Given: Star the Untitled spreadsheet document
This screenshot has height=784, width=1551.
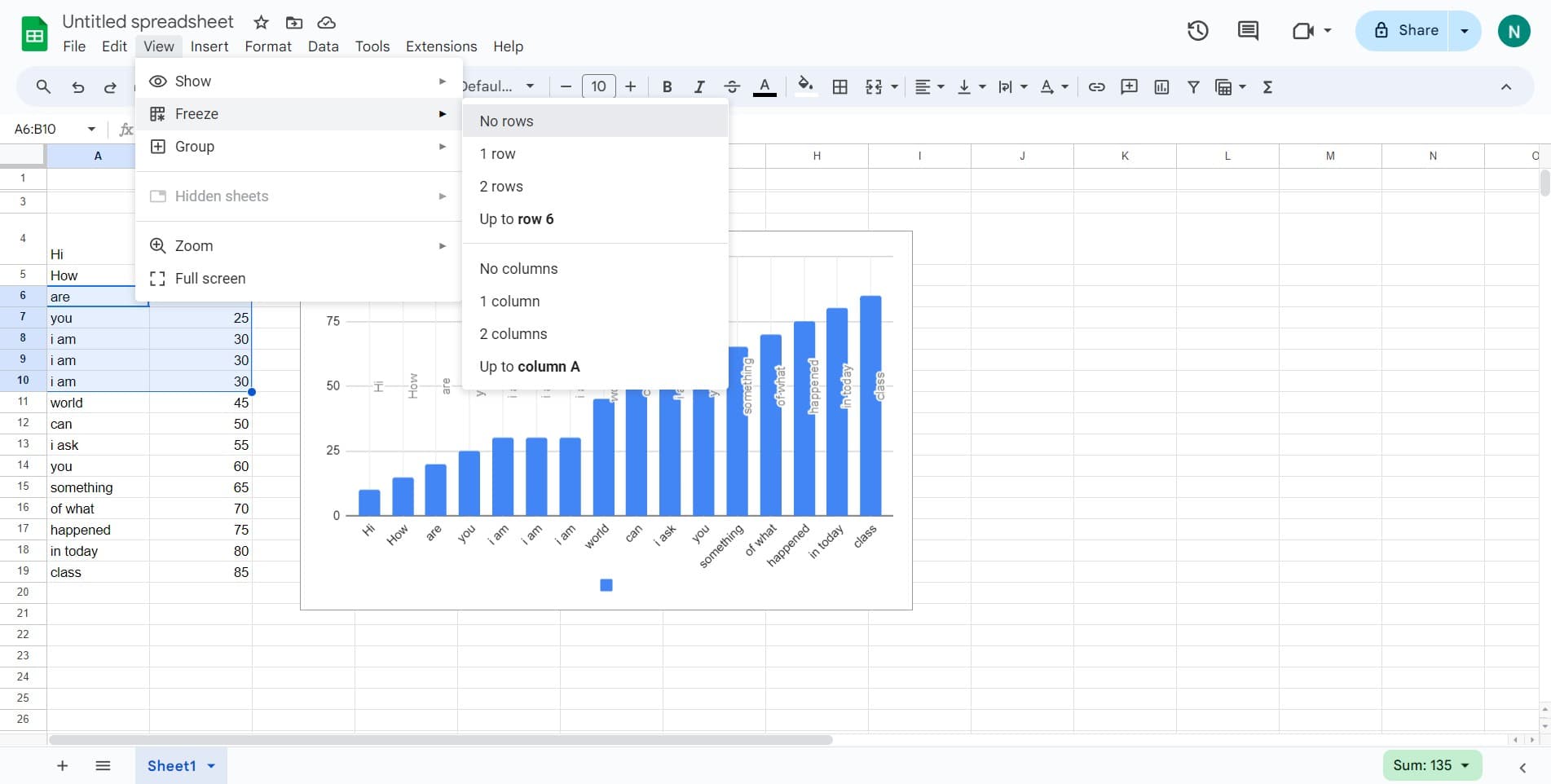Looking at the screenshot, I should pos(261,22).
